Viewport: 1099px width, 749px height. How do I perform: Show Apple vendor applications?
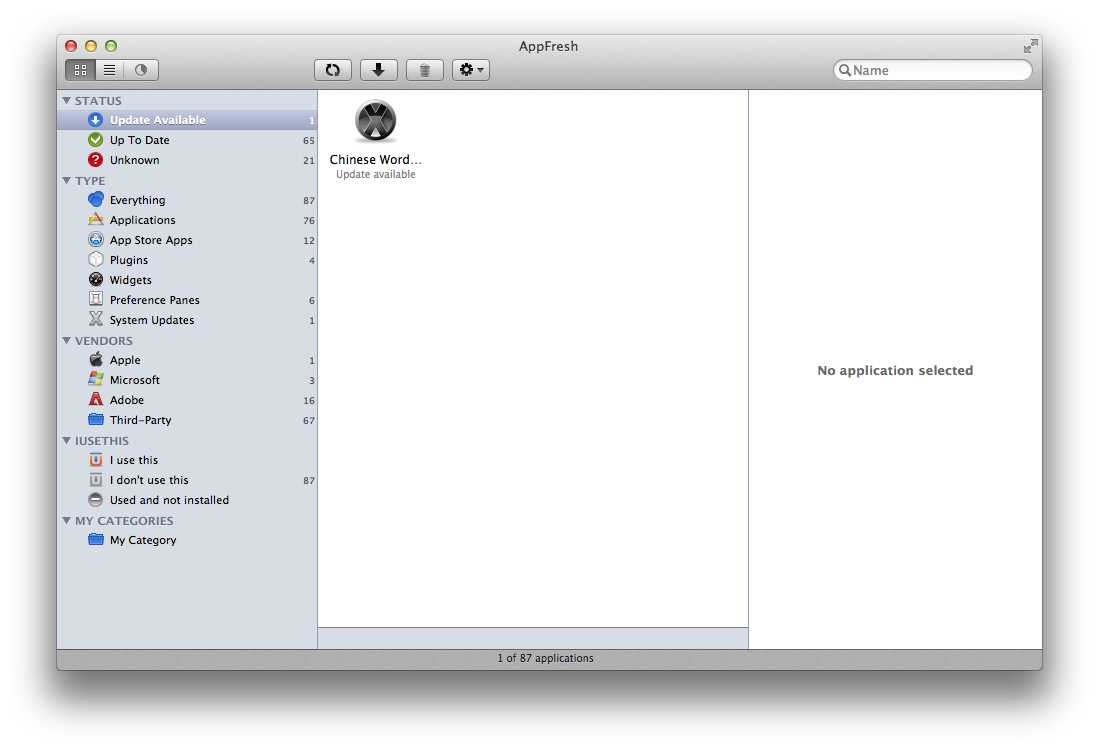[187, 359]
